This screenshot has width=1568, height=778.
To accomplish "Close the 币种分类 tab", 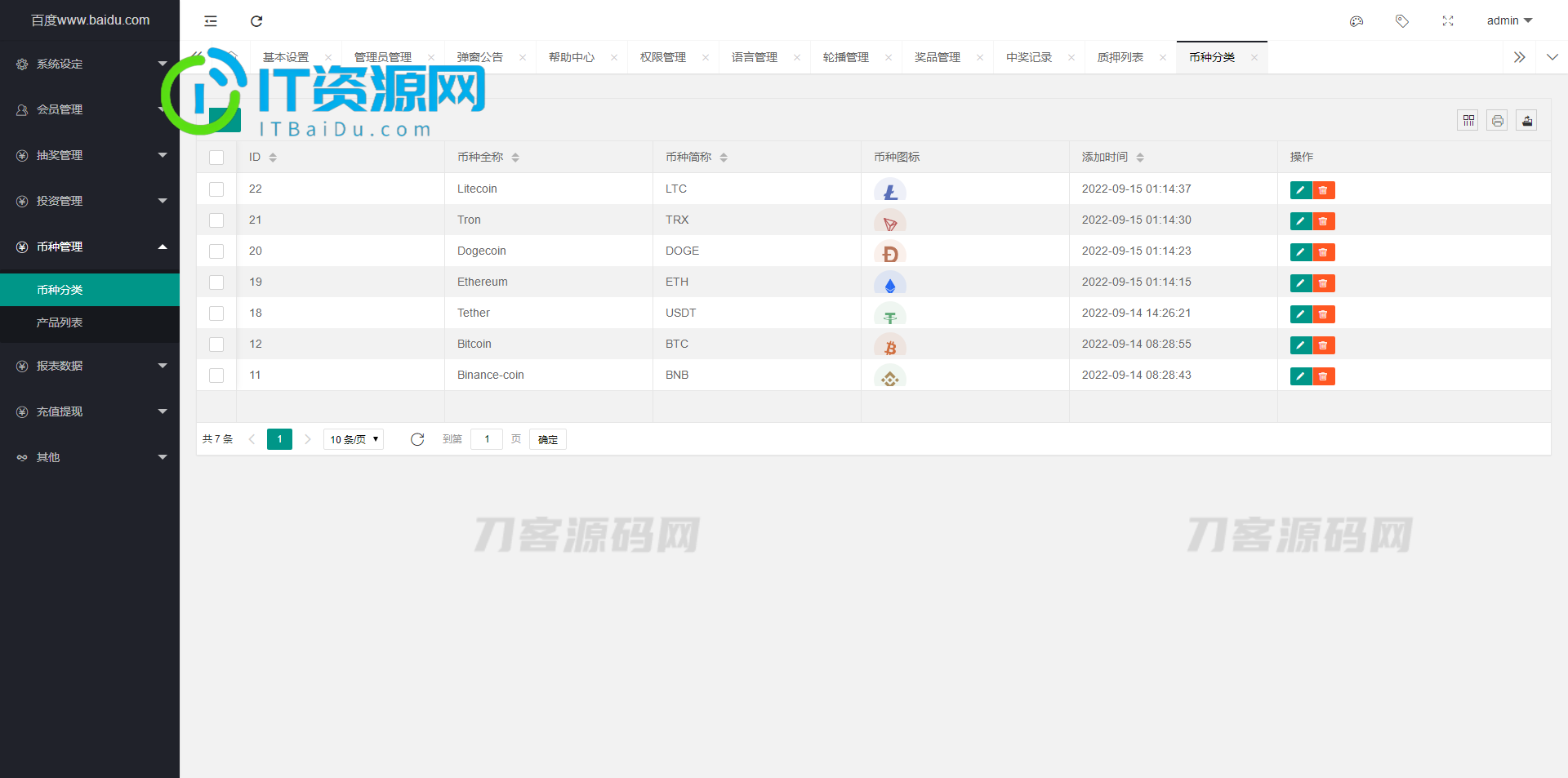I will coord(1254,57).
